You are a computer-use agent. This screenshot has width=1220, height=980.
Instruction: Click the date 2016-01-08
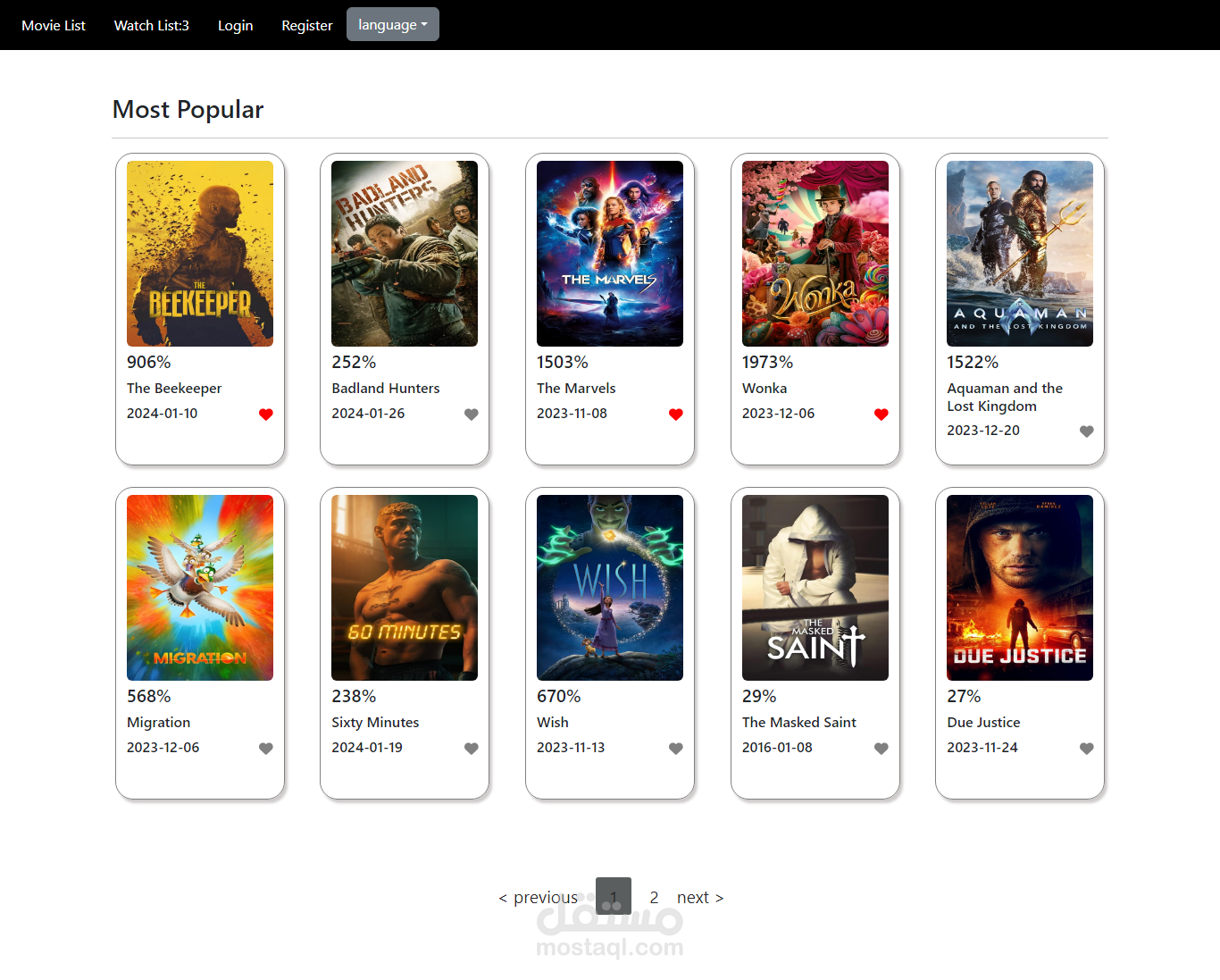(777, 748)
